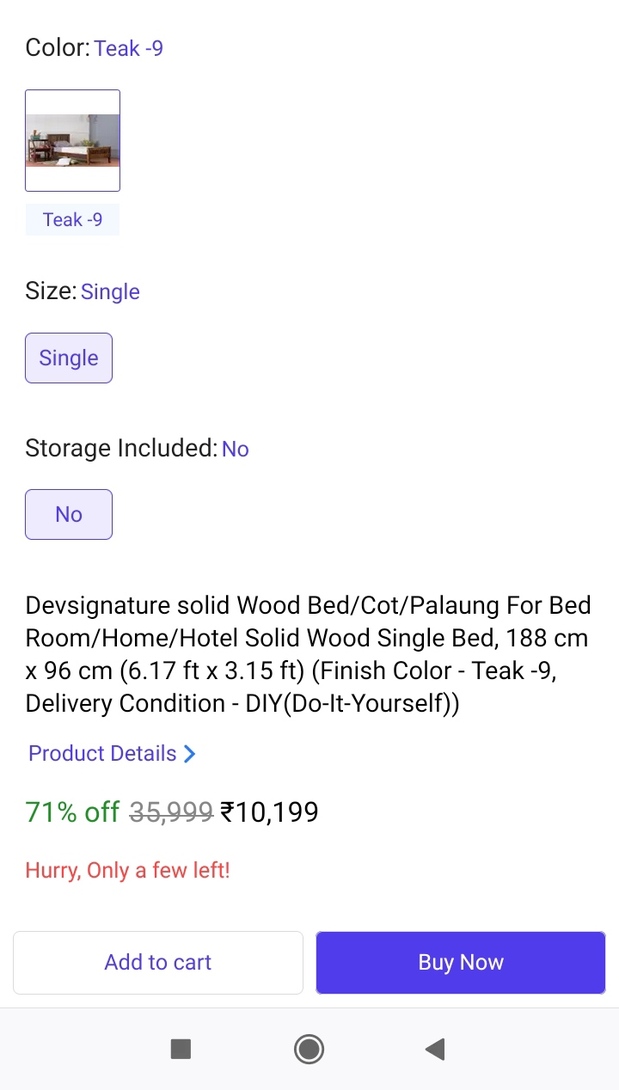Screen dimensions: 619x1090
Task: Open recent apps with square icon
Action: pyautogui.click(x=181, y=1048)
